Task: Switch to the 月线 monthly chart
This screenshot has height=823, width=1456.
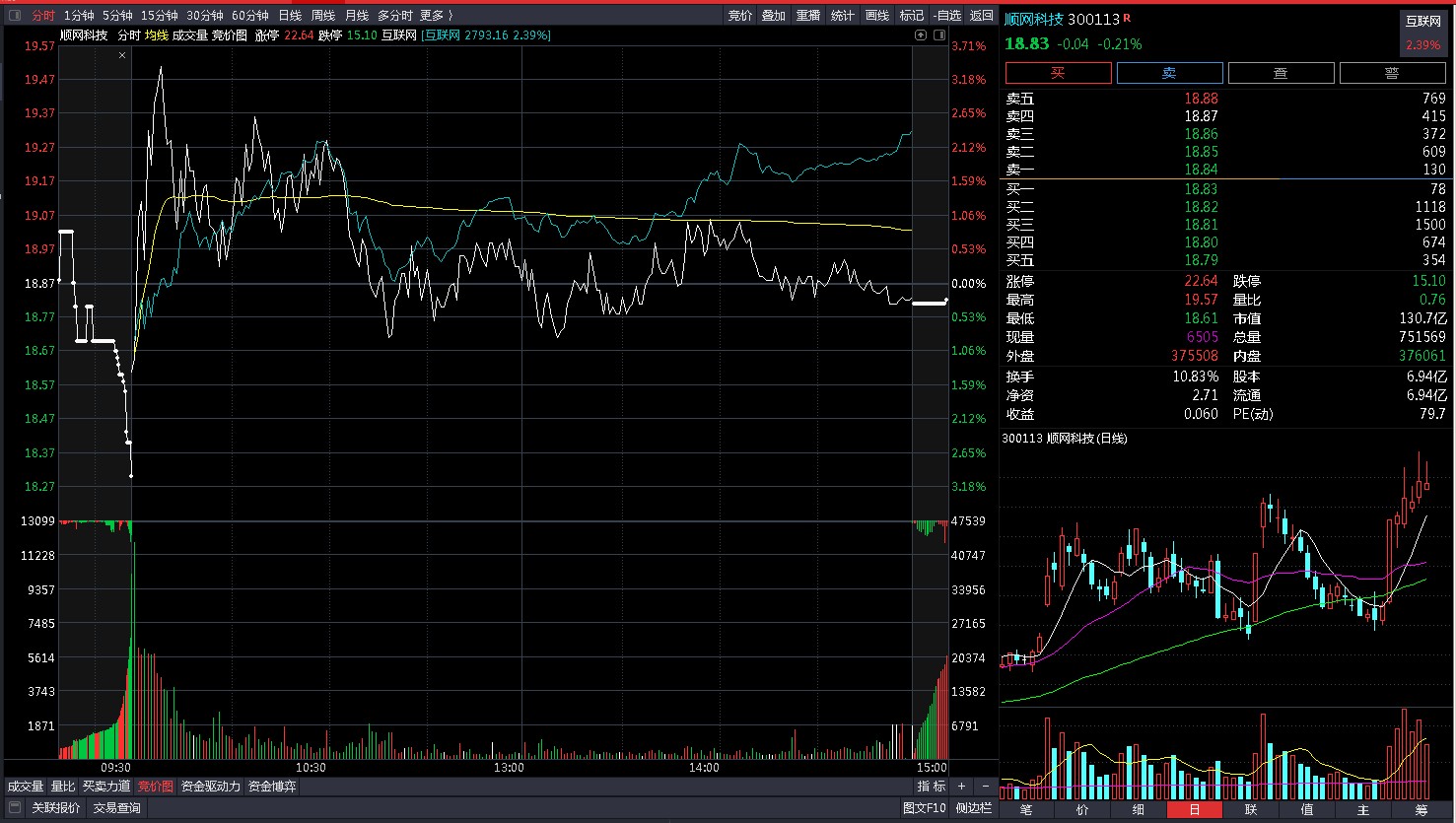Action: point(357,16)
